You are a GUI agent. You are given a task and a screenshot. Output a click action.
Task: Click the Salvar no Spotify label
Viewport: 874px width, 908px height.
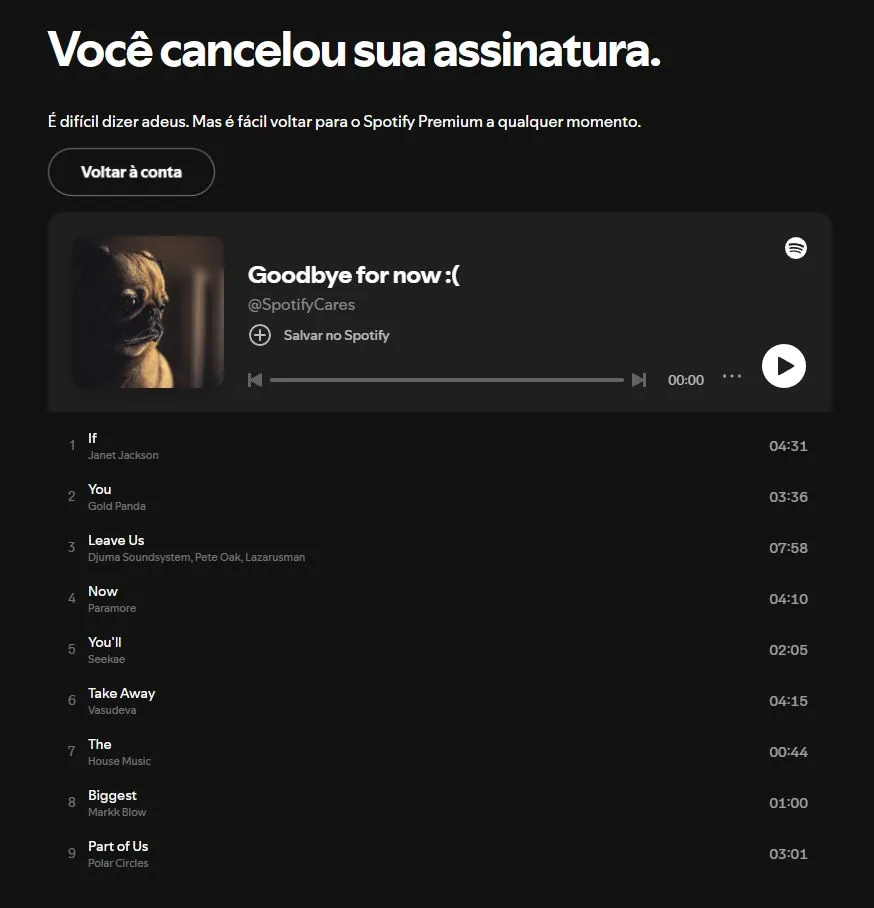[x=336, y=335]
